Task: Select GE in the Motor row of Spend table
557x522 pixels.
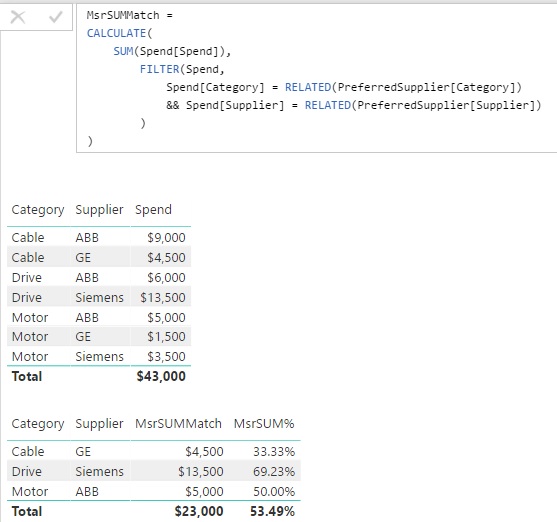Action: coord(83,337)
